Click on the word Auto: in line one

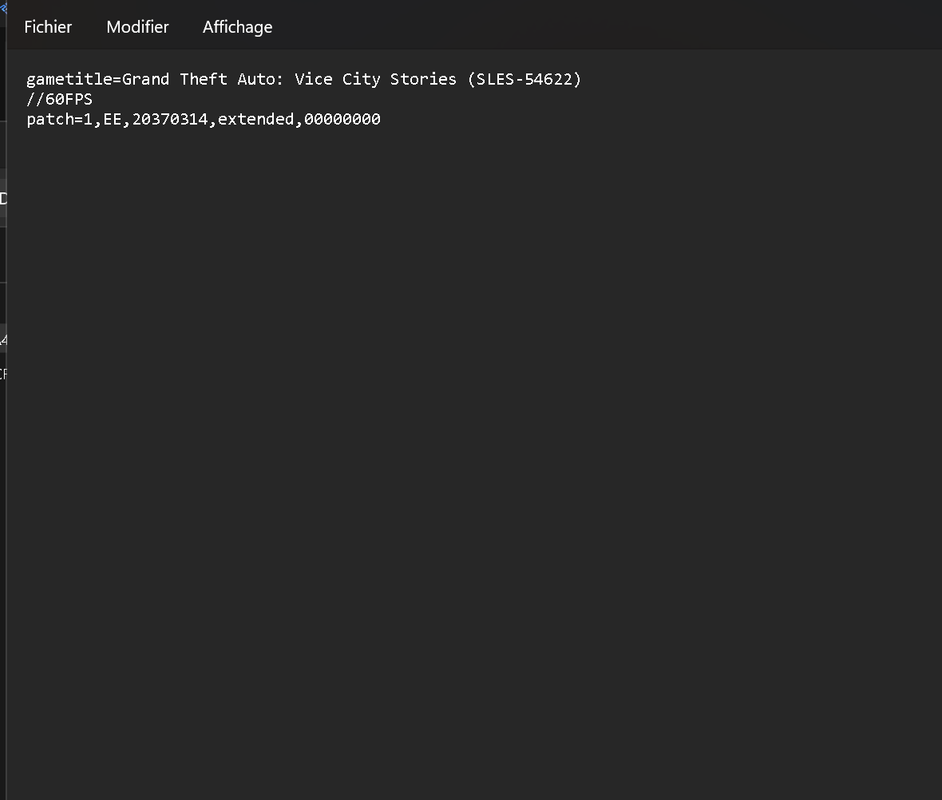tap(260, 79)
